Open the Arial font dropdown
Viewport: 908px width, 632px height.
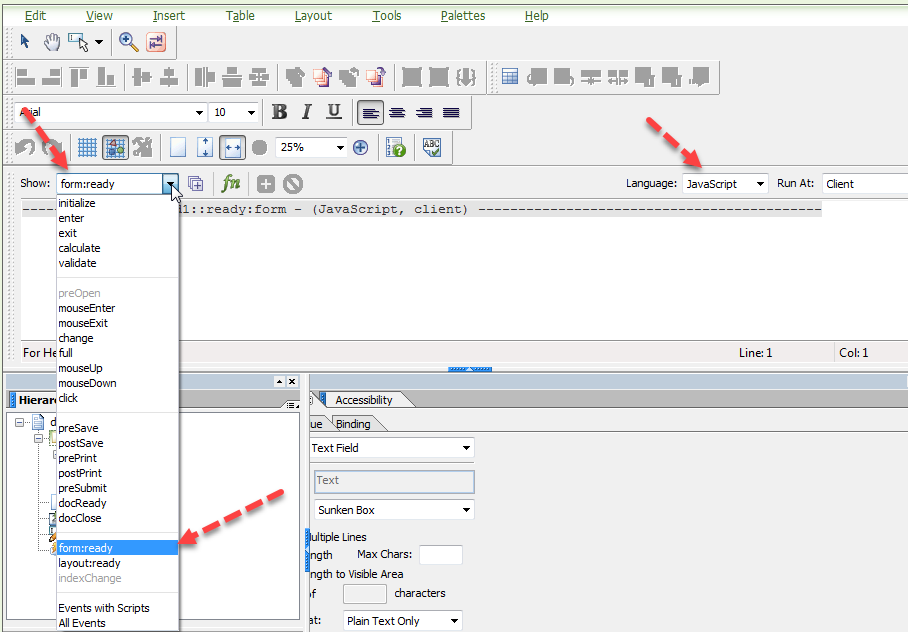(x=199, y=112)
